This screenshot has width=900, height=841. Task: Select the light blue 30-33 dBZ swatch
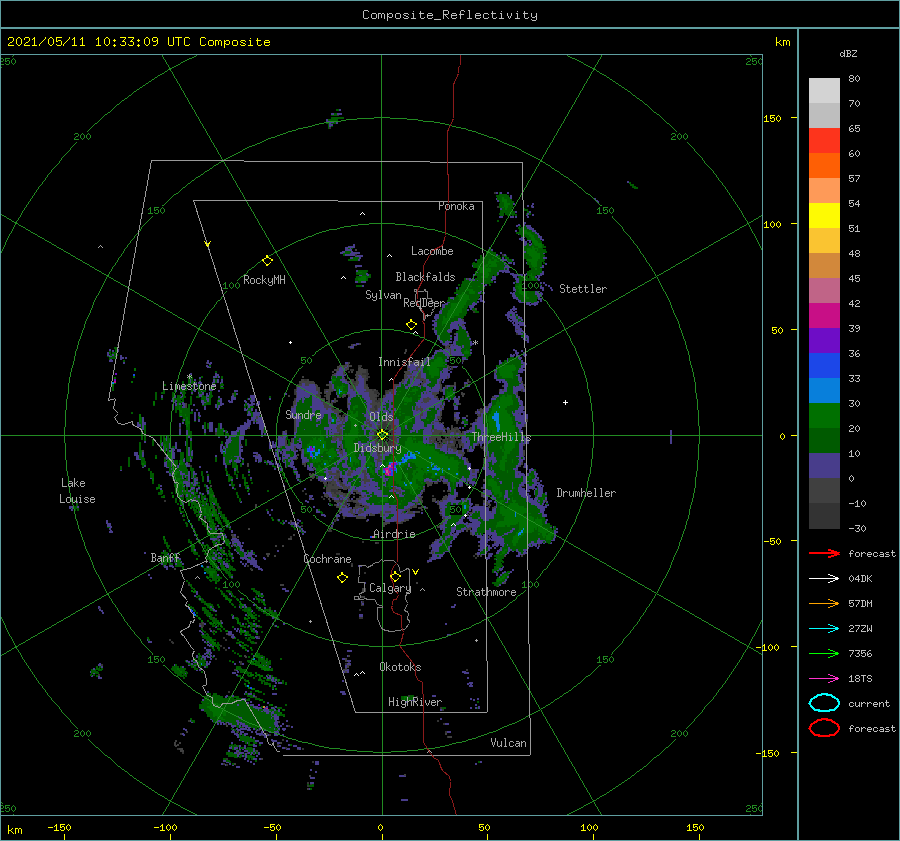click(x=824, y=390)
